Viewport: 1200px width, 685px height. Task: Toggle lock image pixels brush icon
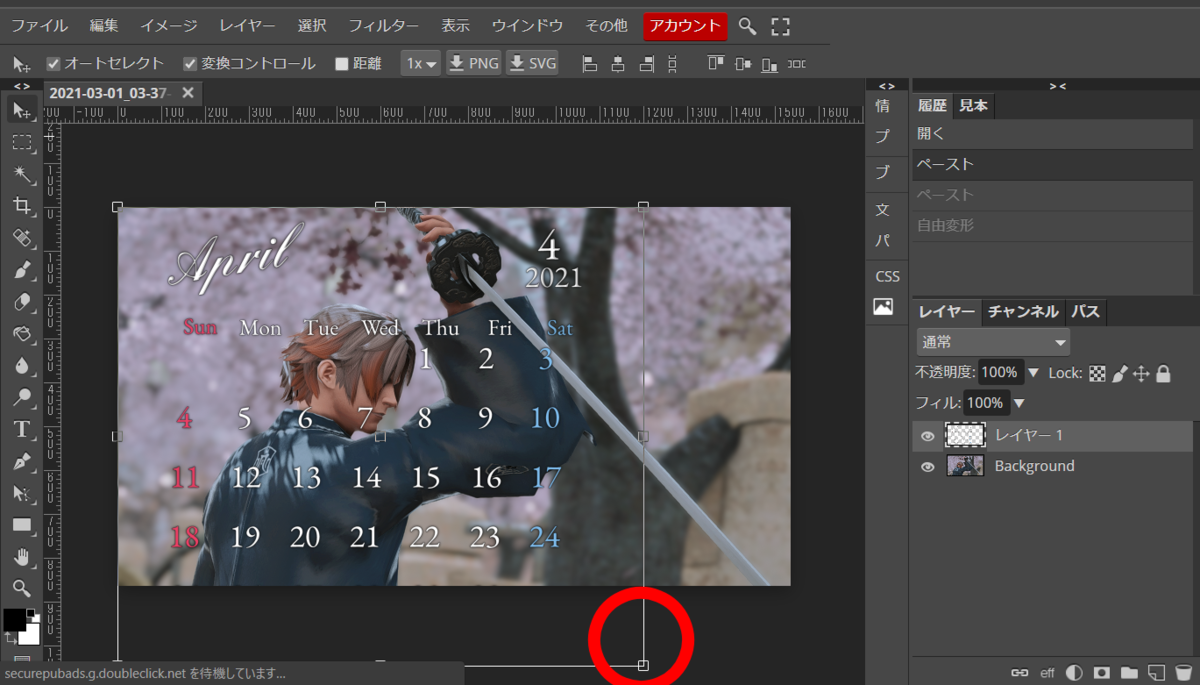(1120, 373)
